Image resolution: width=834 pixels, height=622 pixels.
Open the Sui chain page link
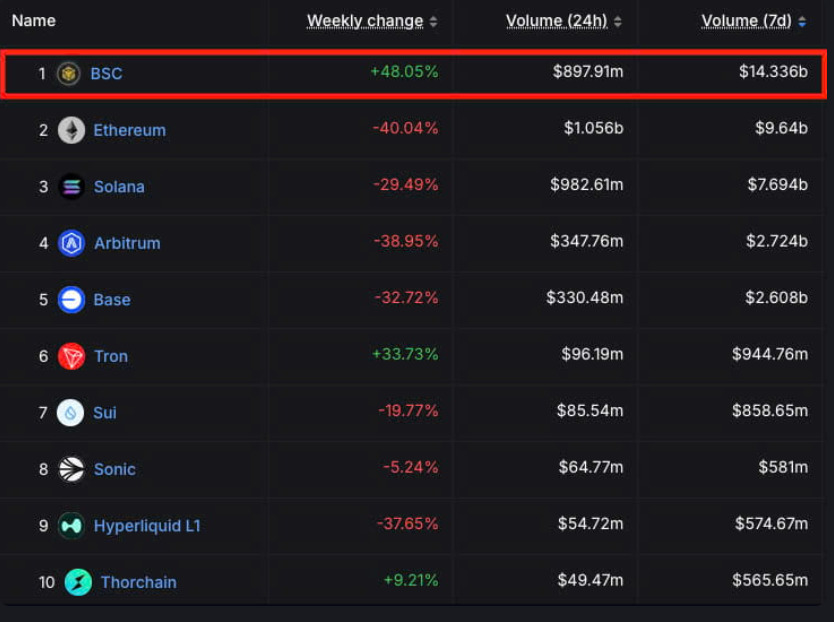click(x=103, y=412)
